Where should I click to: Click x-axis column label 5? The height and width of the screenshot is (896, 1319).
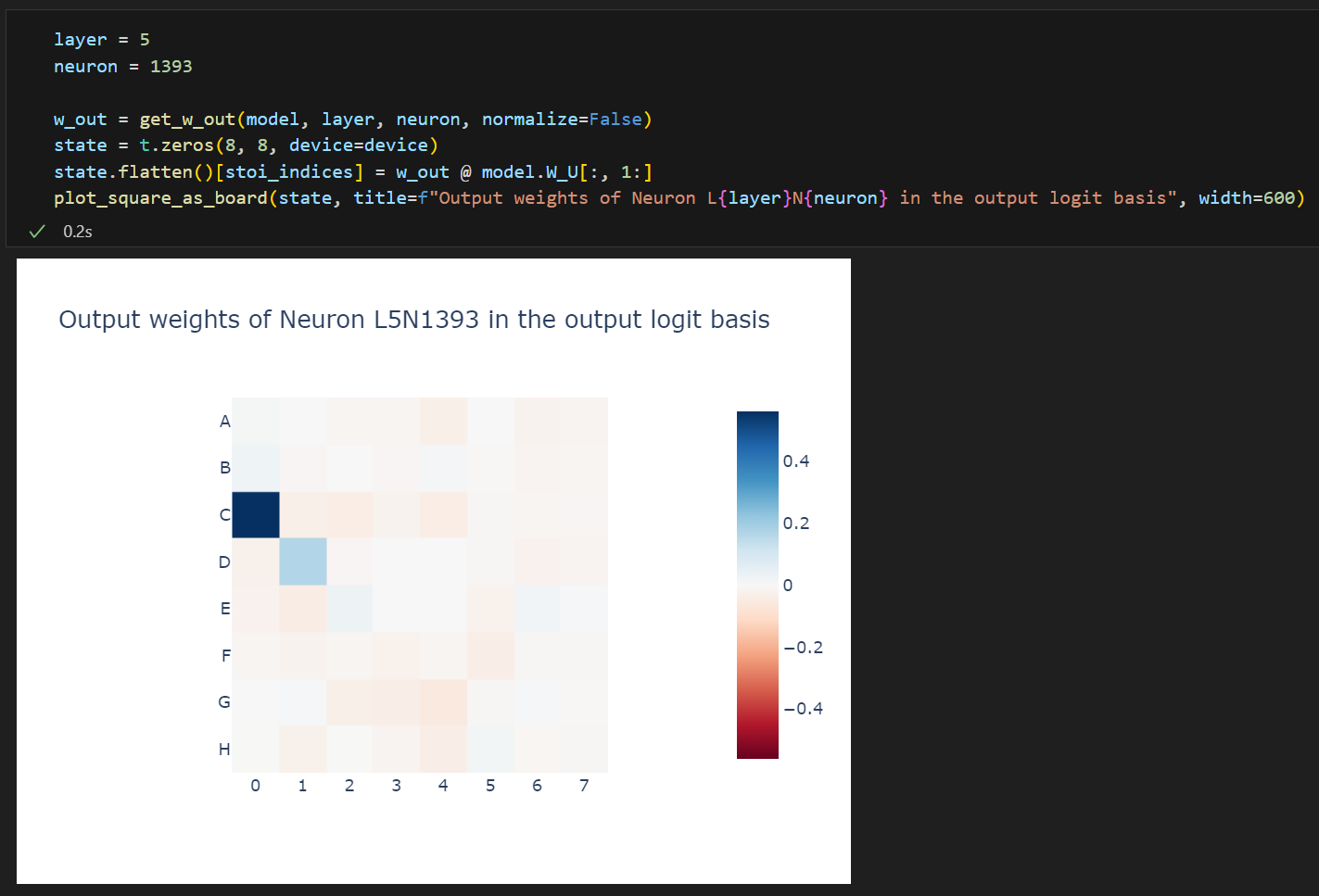490,786
